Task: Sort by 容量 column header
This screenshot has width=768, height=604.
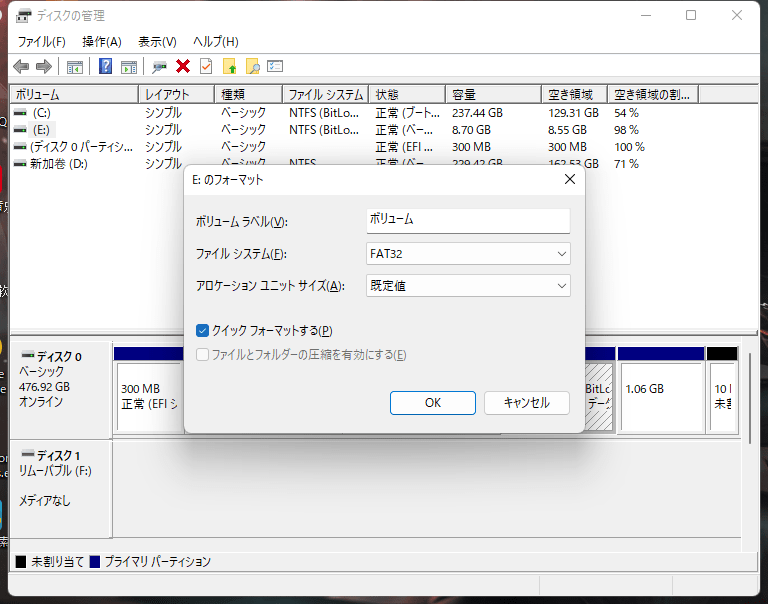Action: [x=494, y=94]
